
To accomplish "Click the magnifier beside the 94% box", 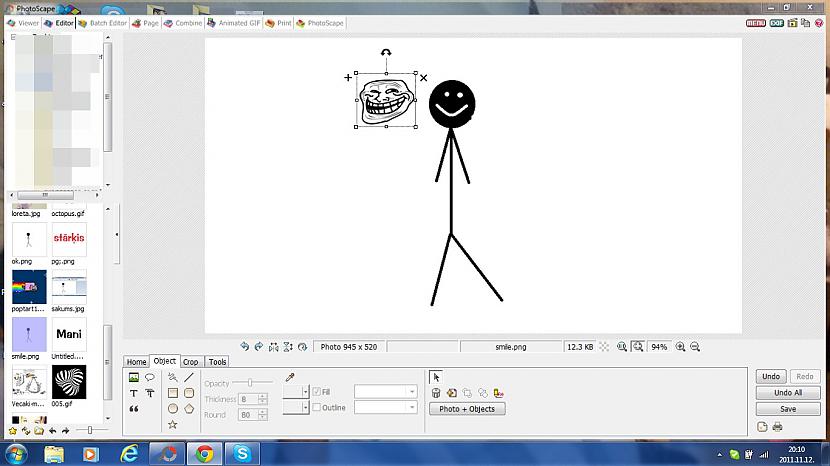I will 638,347.
